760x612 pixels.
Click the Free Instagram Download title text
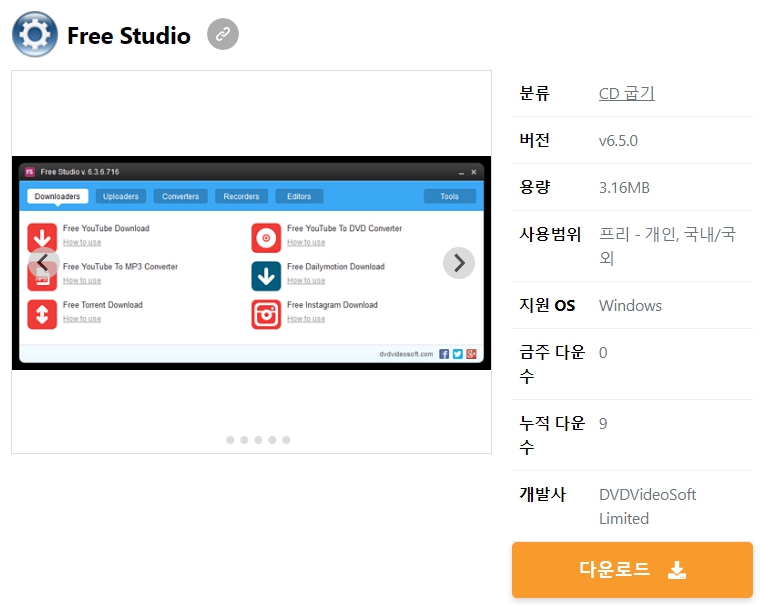coord(332,305)
